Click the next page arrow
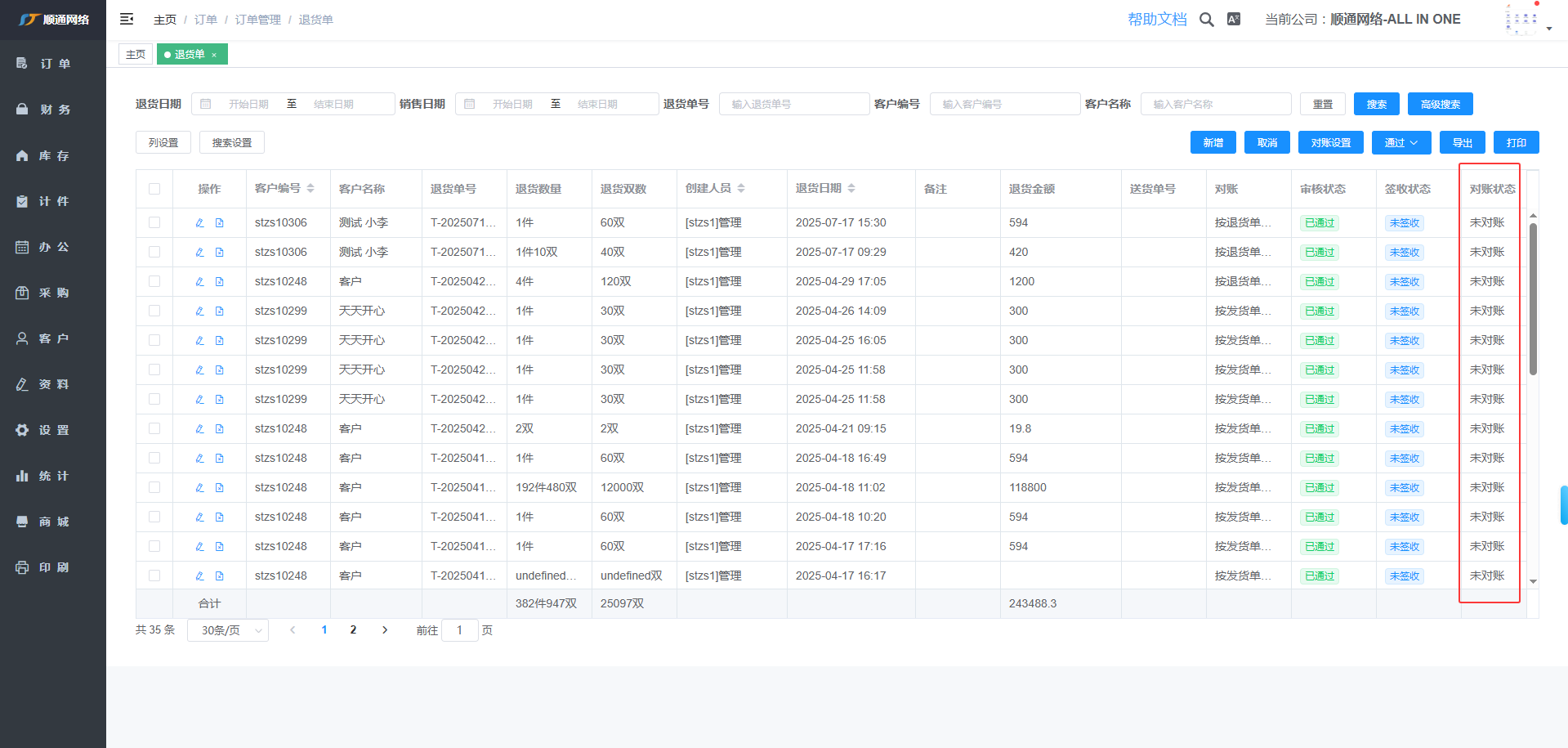Screen dimensions: 1568x748 385,629
